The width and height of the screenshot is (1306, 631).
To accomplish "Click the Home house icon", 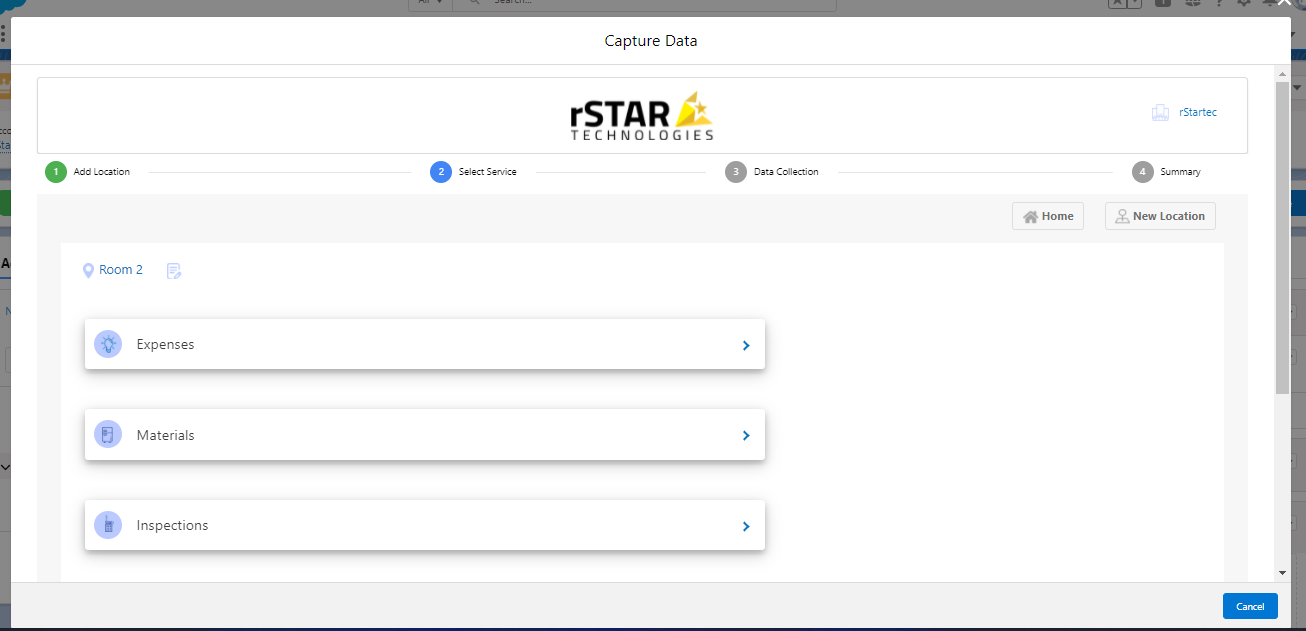I will point(1030,216).
